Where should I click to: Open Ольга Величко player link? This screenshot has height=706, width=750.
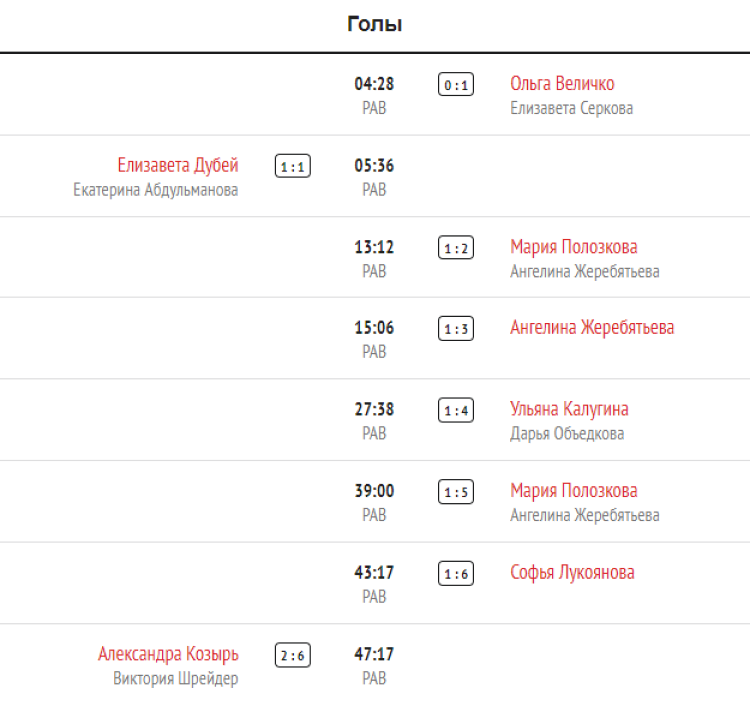562,84
